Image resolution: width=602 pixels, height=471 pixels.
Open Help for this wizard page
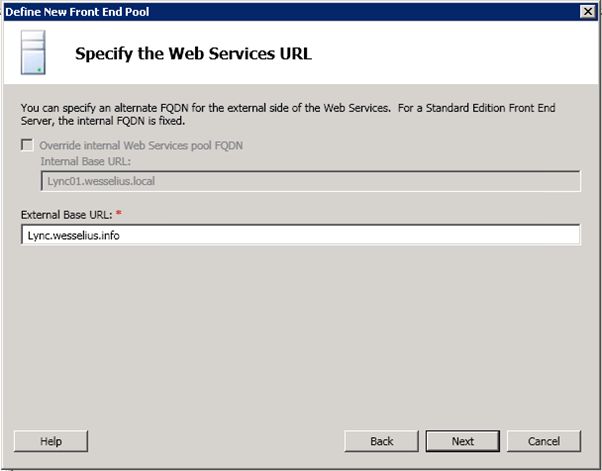[50, 441]
